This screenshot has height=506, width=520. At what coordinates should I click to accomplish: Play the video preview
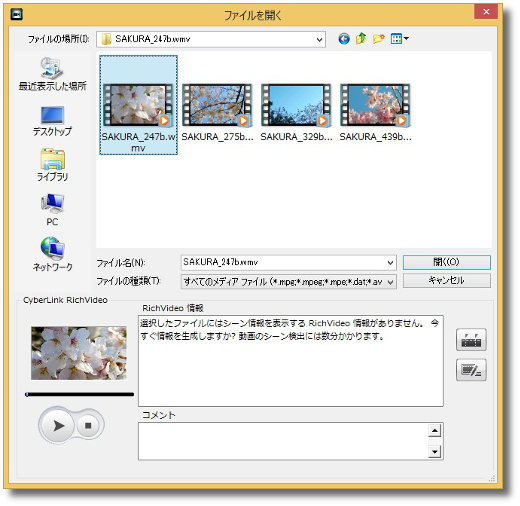coord(58,426)
